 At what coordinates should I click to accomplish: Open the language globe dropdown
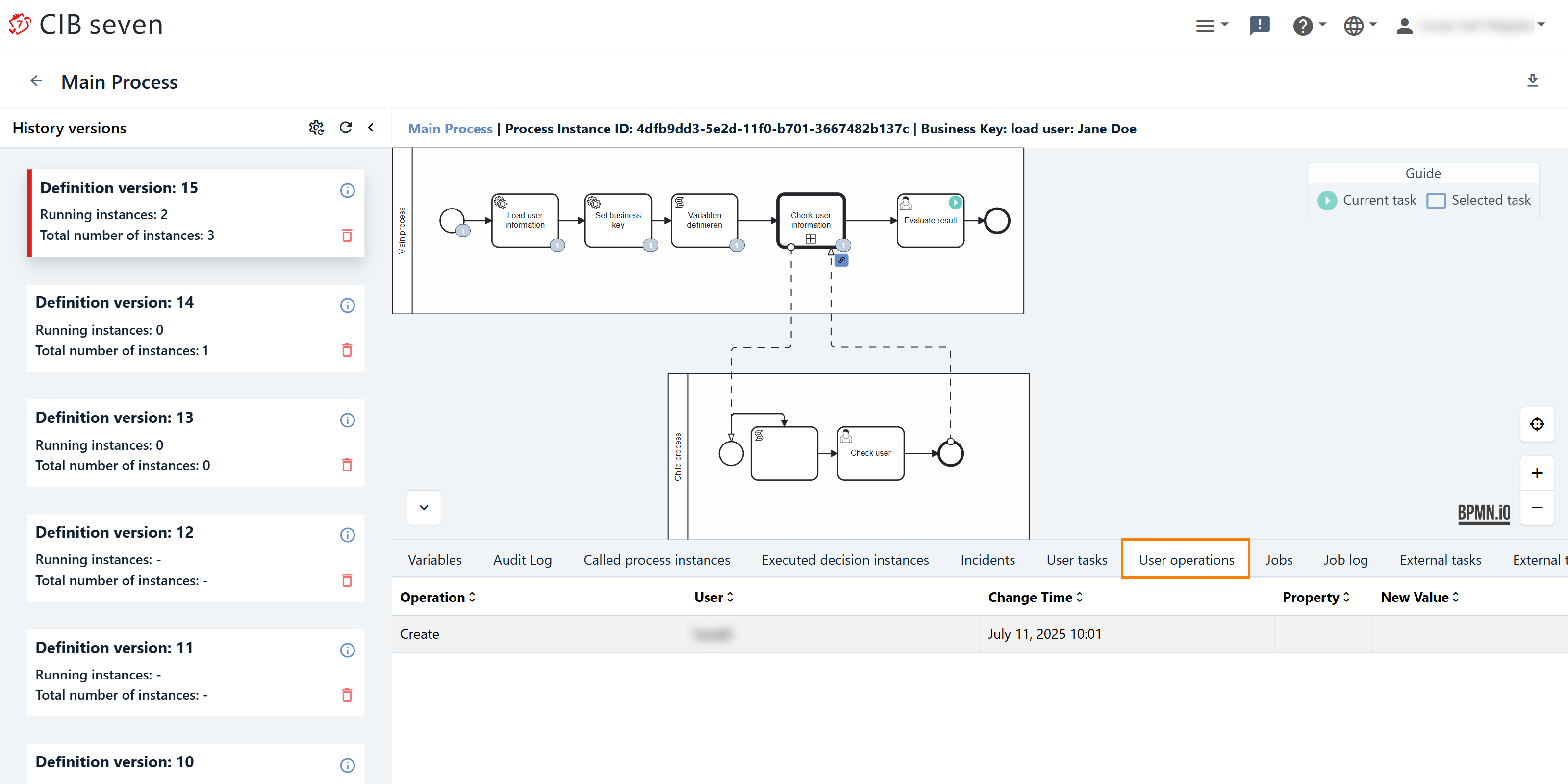[x=1359, y=26]
